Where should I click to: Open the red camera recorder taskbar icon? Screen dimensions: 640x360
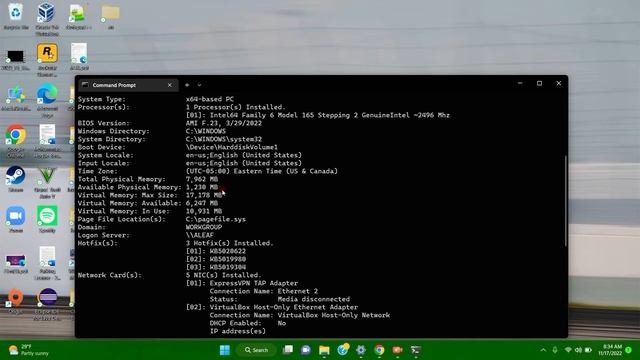pyautogui.click(x=397, y=350)
